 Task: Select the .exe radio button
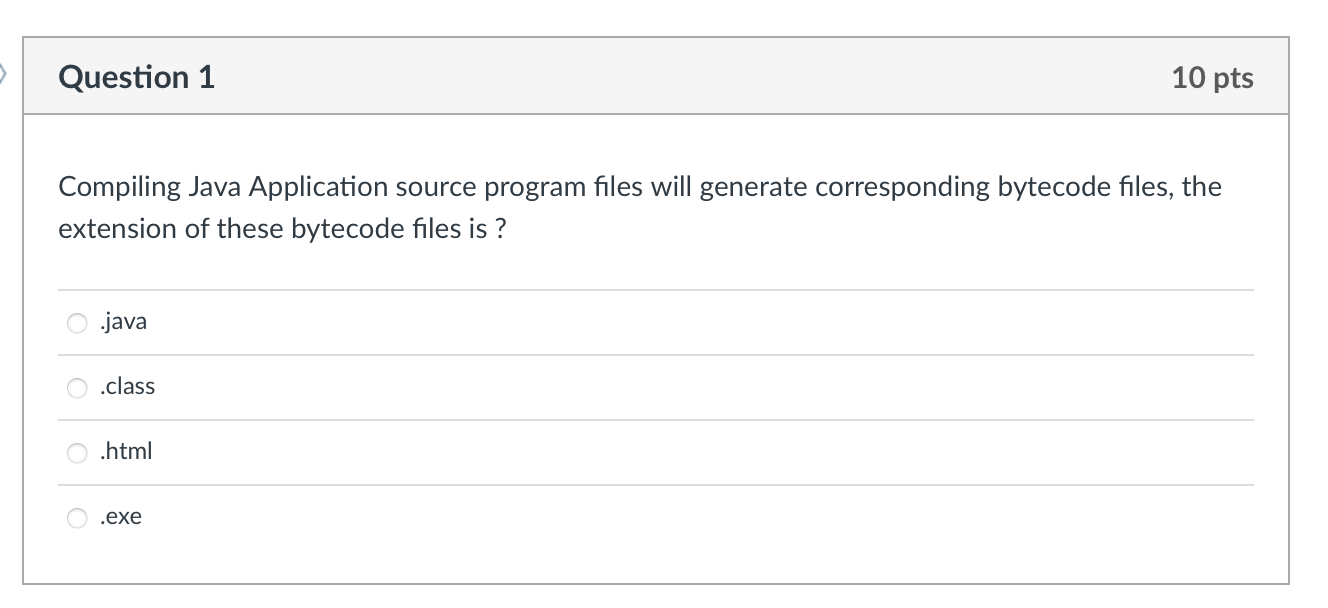(x=77, y=518)
